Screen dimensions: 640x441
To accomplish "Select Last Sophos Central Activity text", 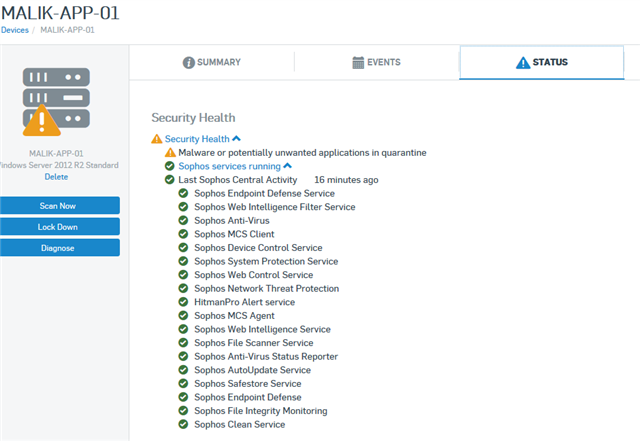I will click(x=238, y=180).
